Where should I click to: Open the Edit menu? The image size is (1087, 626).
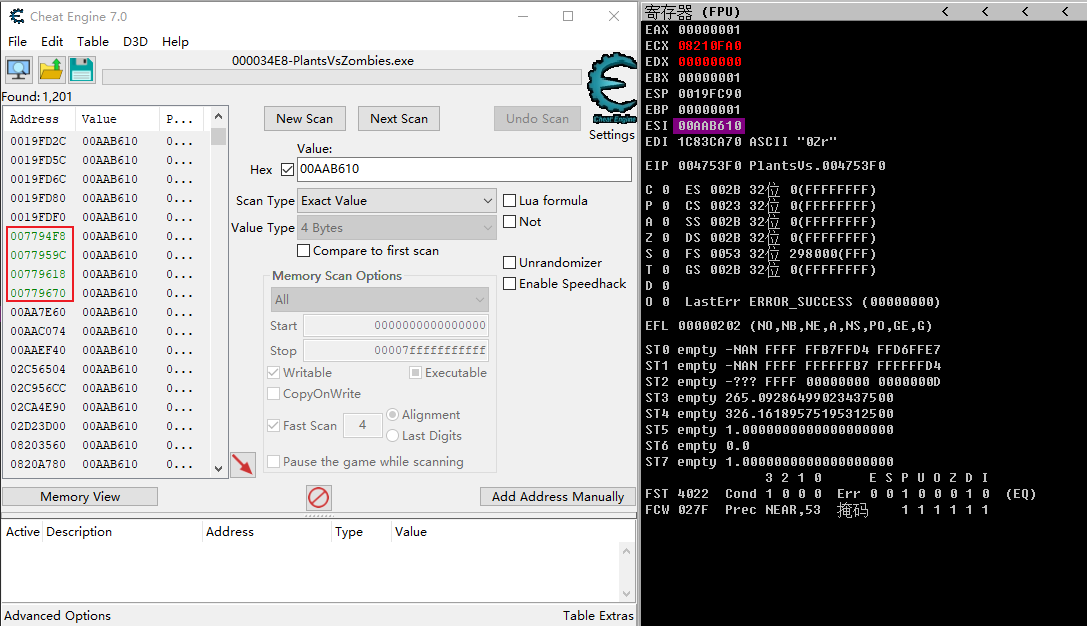[x=52, y=42]
